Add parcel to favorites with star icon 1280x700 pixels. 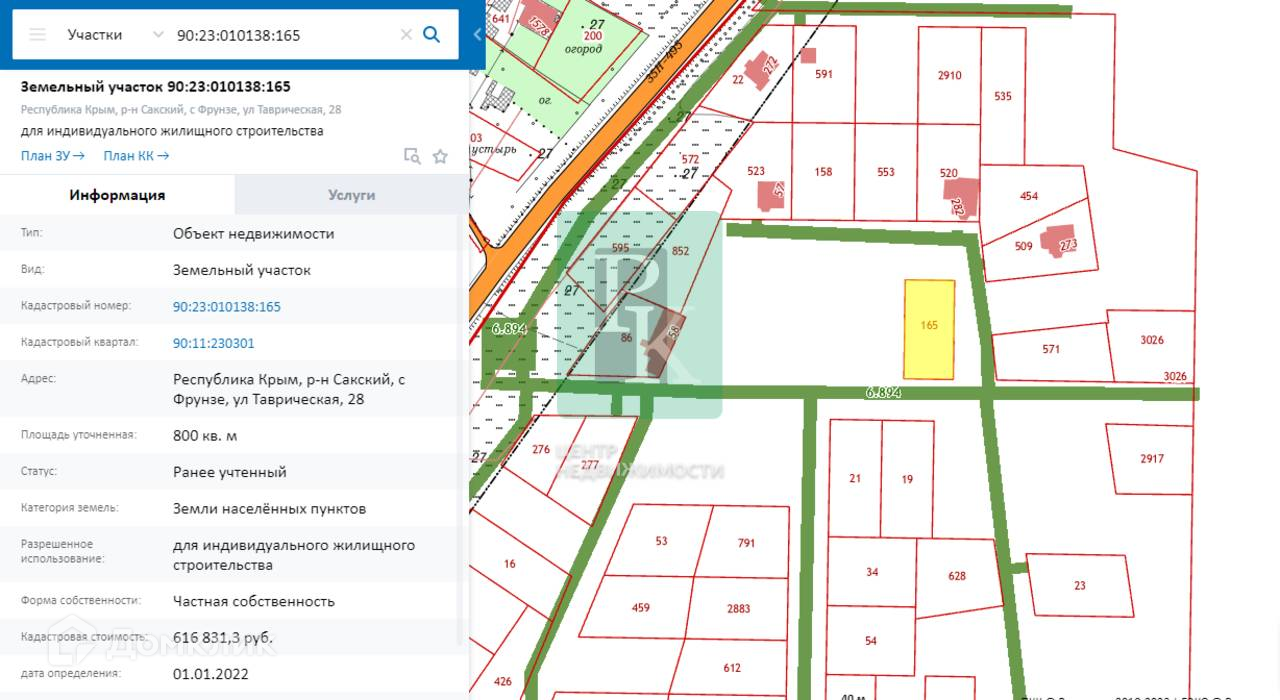pyautogui.click(x=440, y=156)
